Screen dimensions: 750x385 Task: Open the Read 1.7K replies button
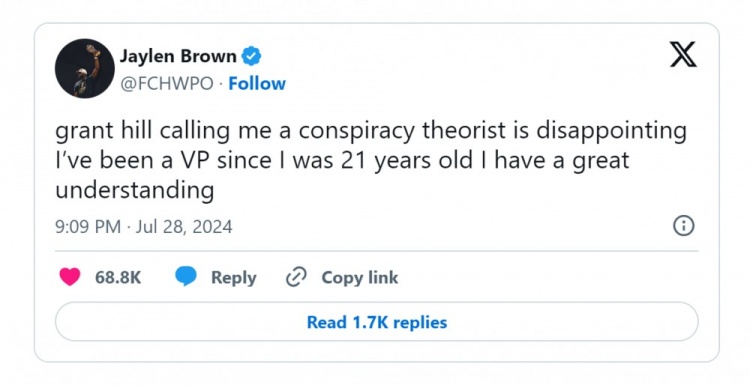[x=377, y=321]
